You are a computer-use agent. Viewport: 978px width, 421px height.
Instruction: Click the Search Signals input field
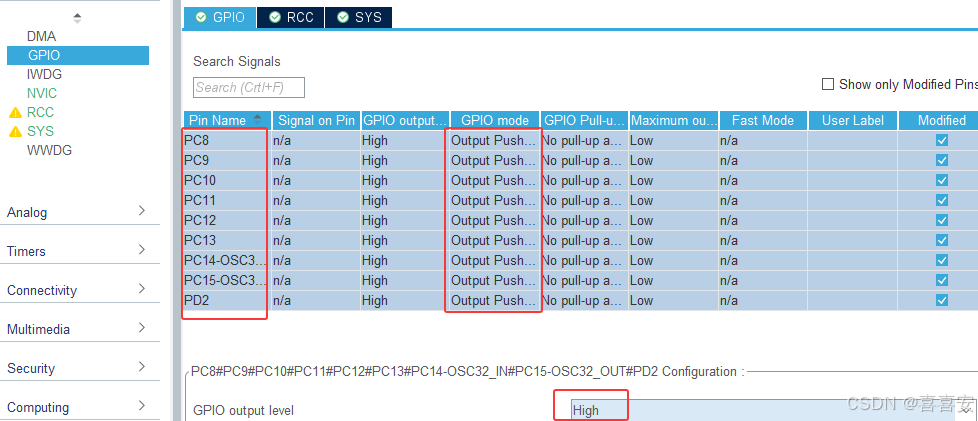(x=249, y=87)
